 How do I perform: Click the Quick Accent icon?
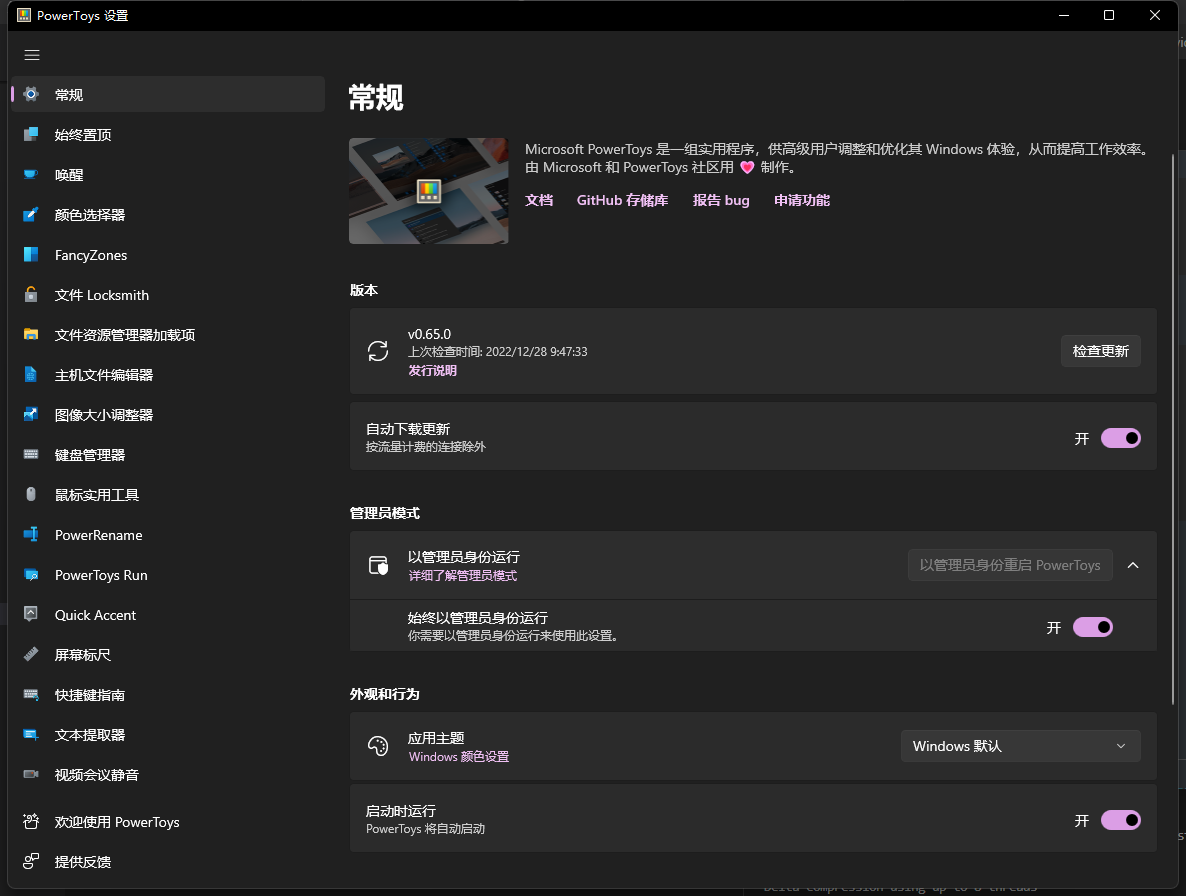[x=31, y=615]
